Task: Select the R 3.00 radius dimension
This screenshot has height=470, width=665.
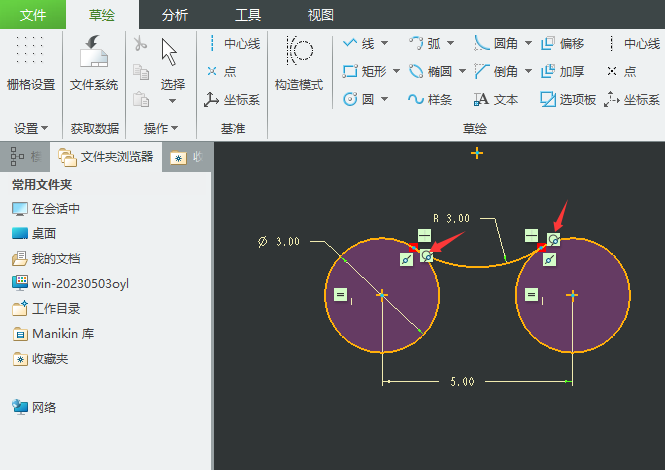Action: (x=451, y=218)
